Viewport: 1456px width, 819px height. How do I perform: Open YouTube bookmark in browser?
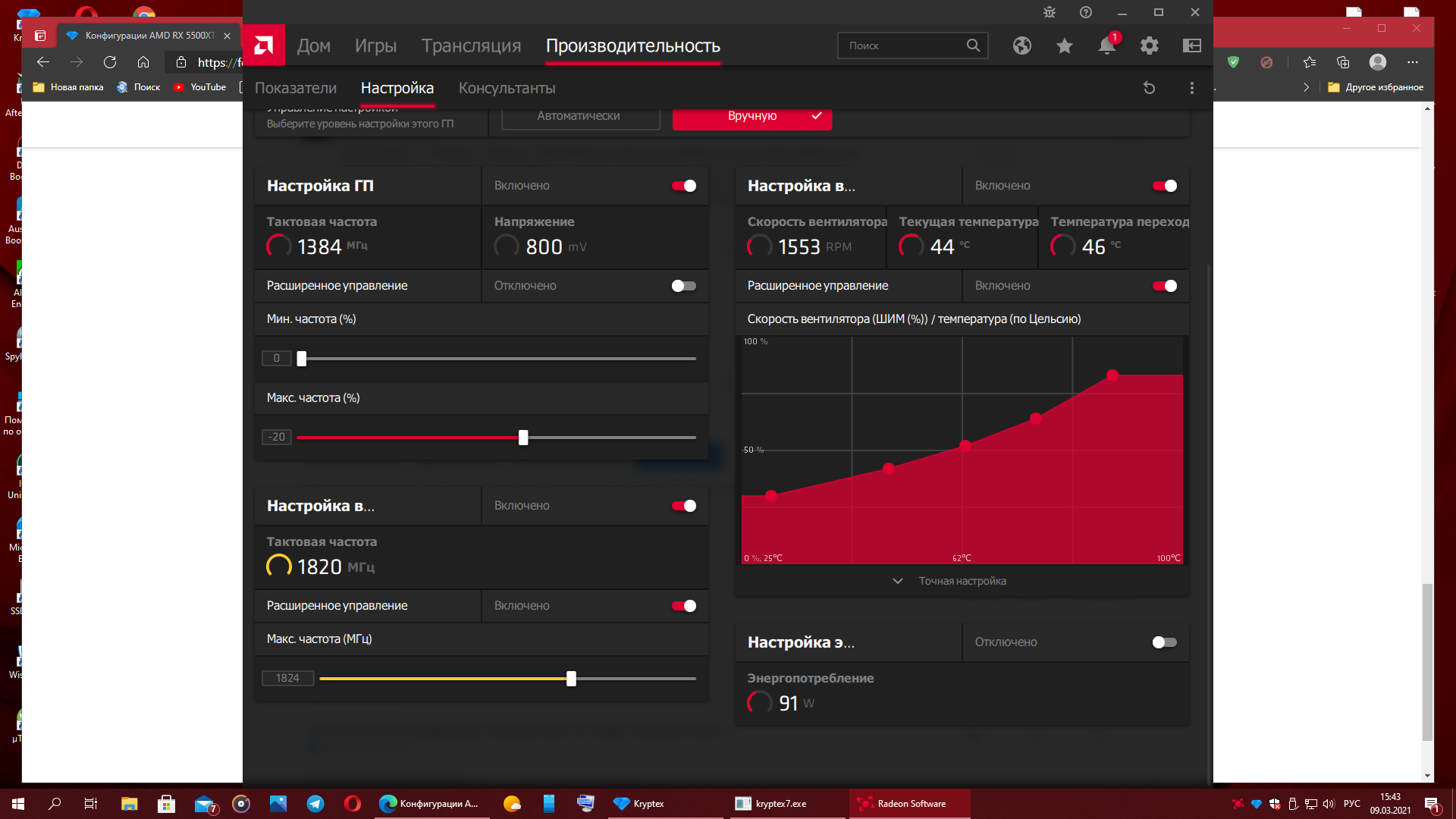200,87
